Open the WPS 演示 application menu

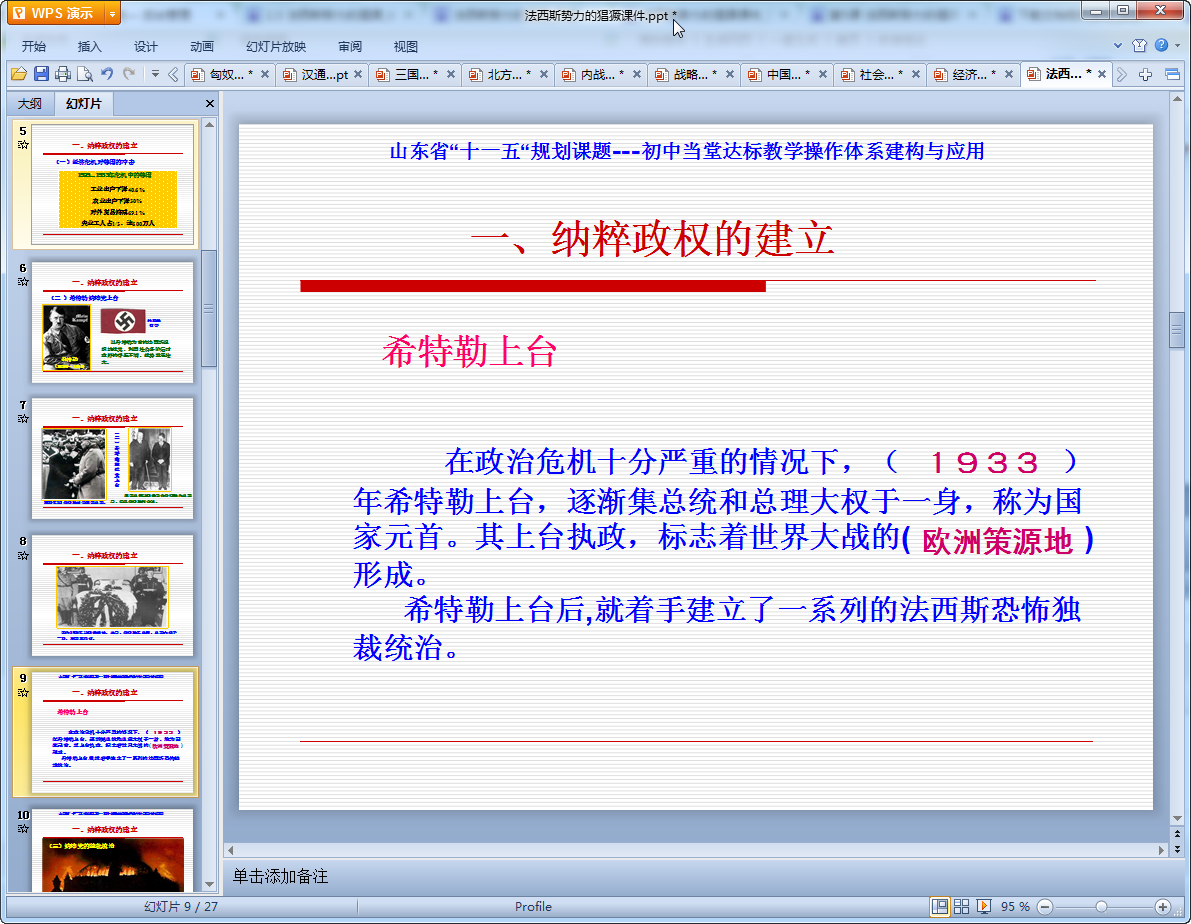[55, 13]
